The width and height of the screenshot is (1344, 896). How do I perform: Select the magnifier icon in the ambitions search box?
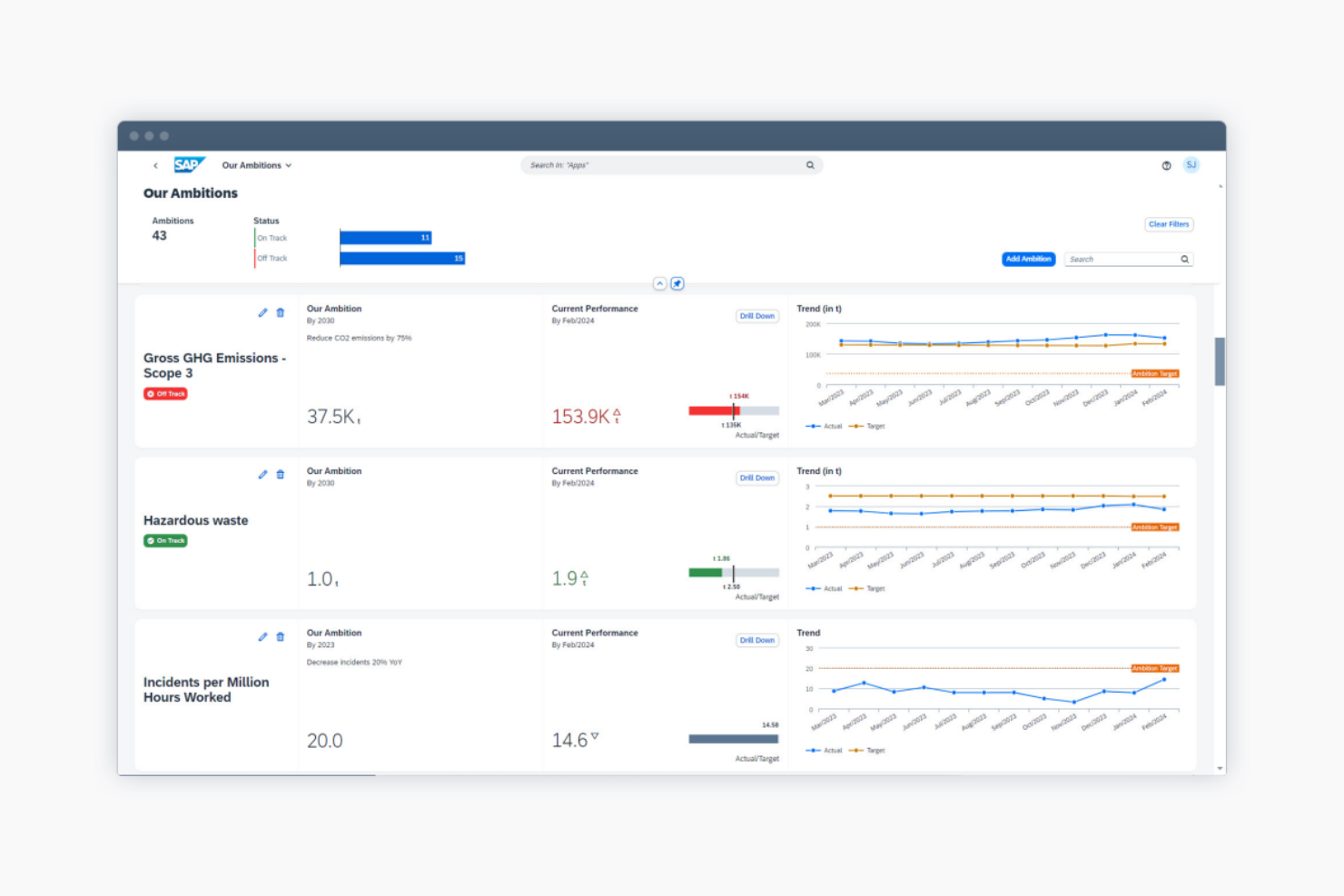pos(1185,259)
